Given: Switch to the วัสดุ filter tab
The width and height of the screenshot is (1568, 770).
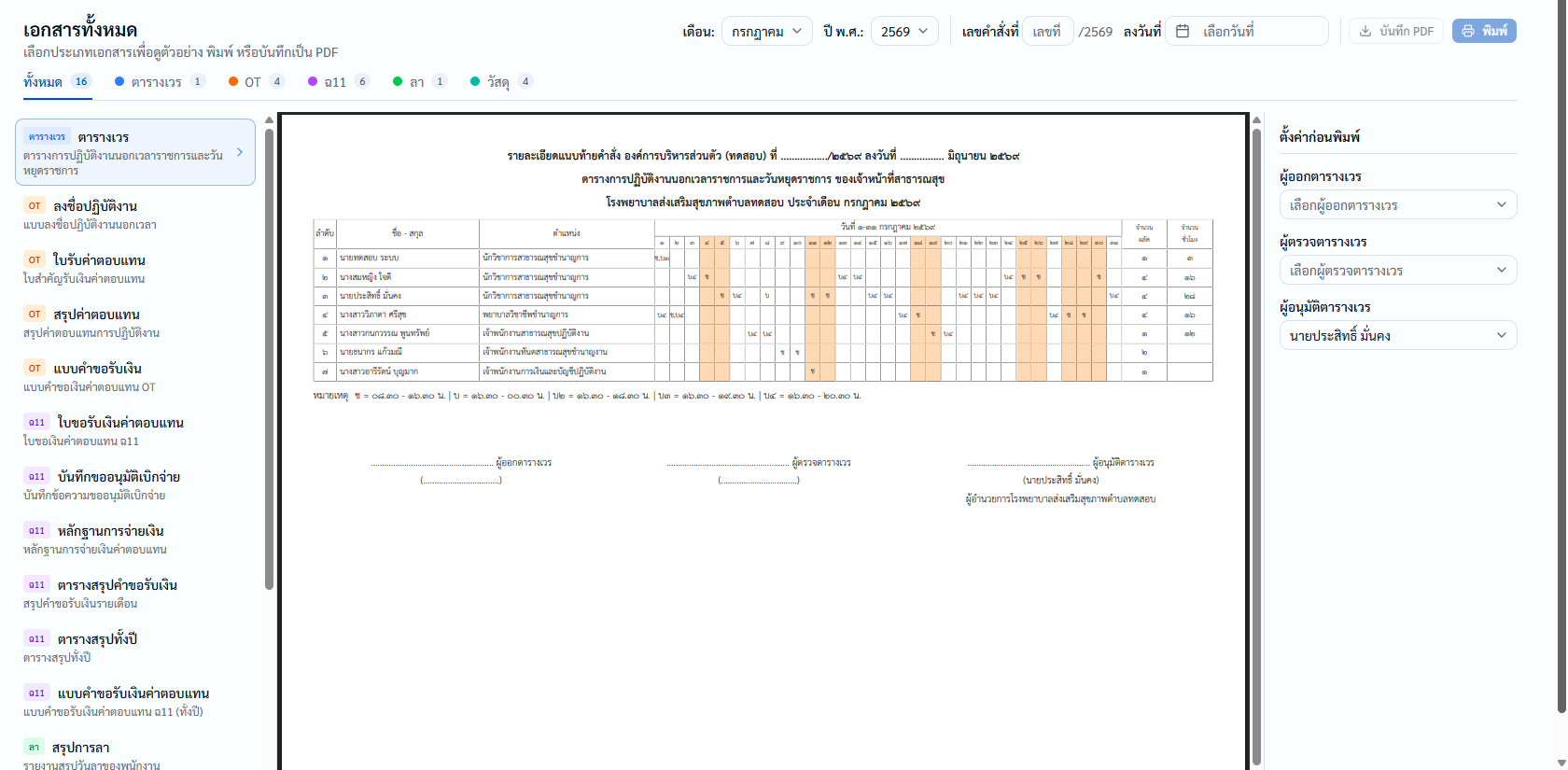Looking at the screenshot, I should [x=501, y=81].
